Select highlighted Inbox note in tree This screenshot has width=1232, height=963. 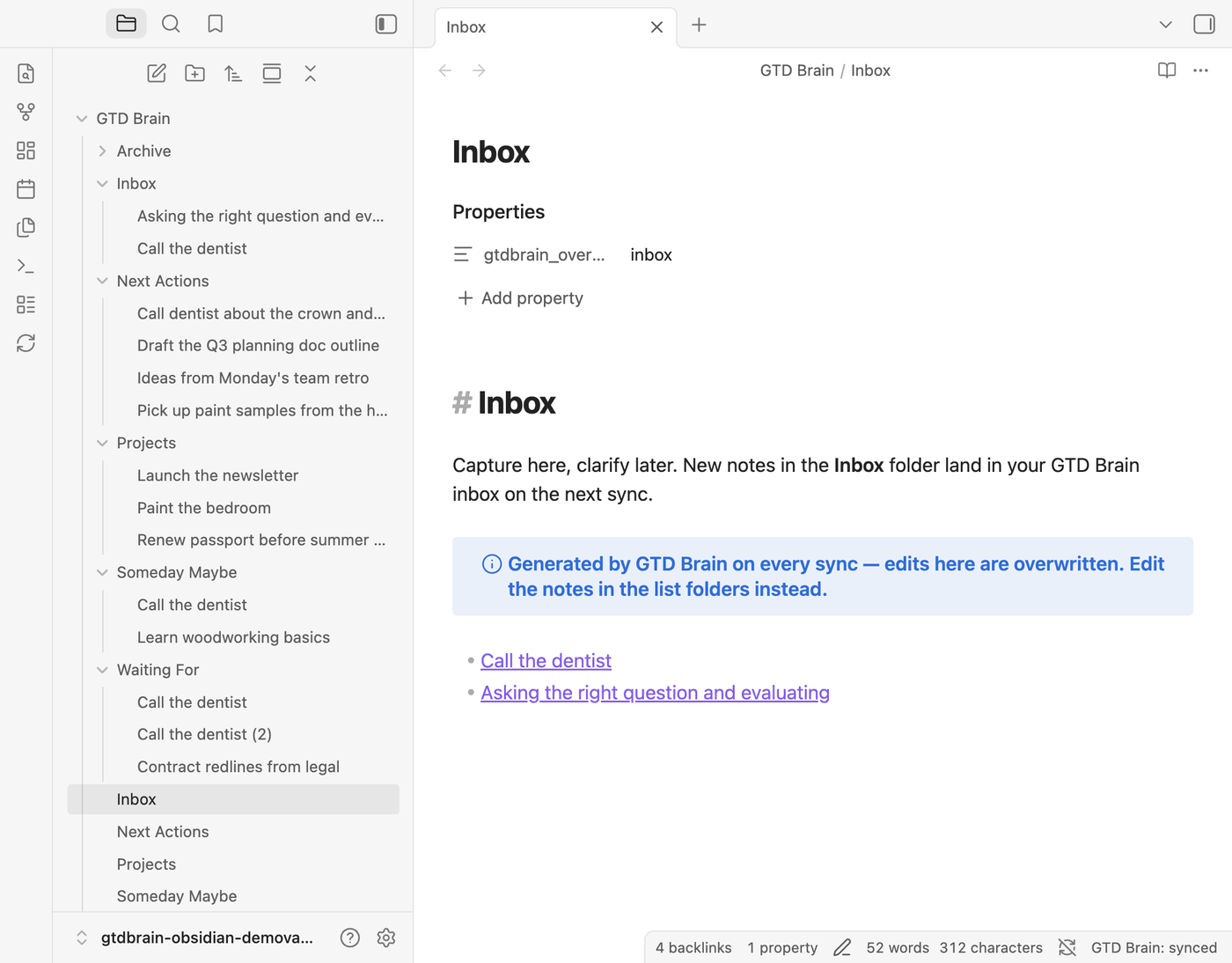[233, 799]
